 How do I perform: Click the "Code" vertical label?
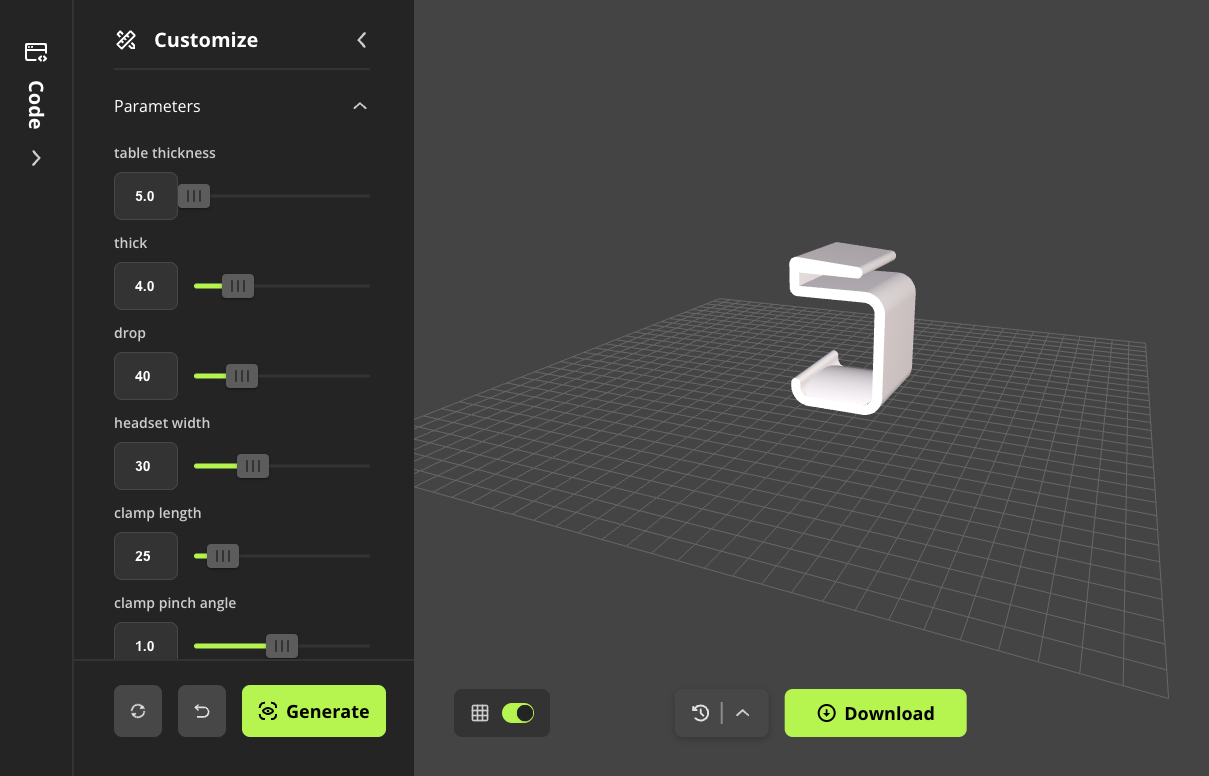point(36,105)
